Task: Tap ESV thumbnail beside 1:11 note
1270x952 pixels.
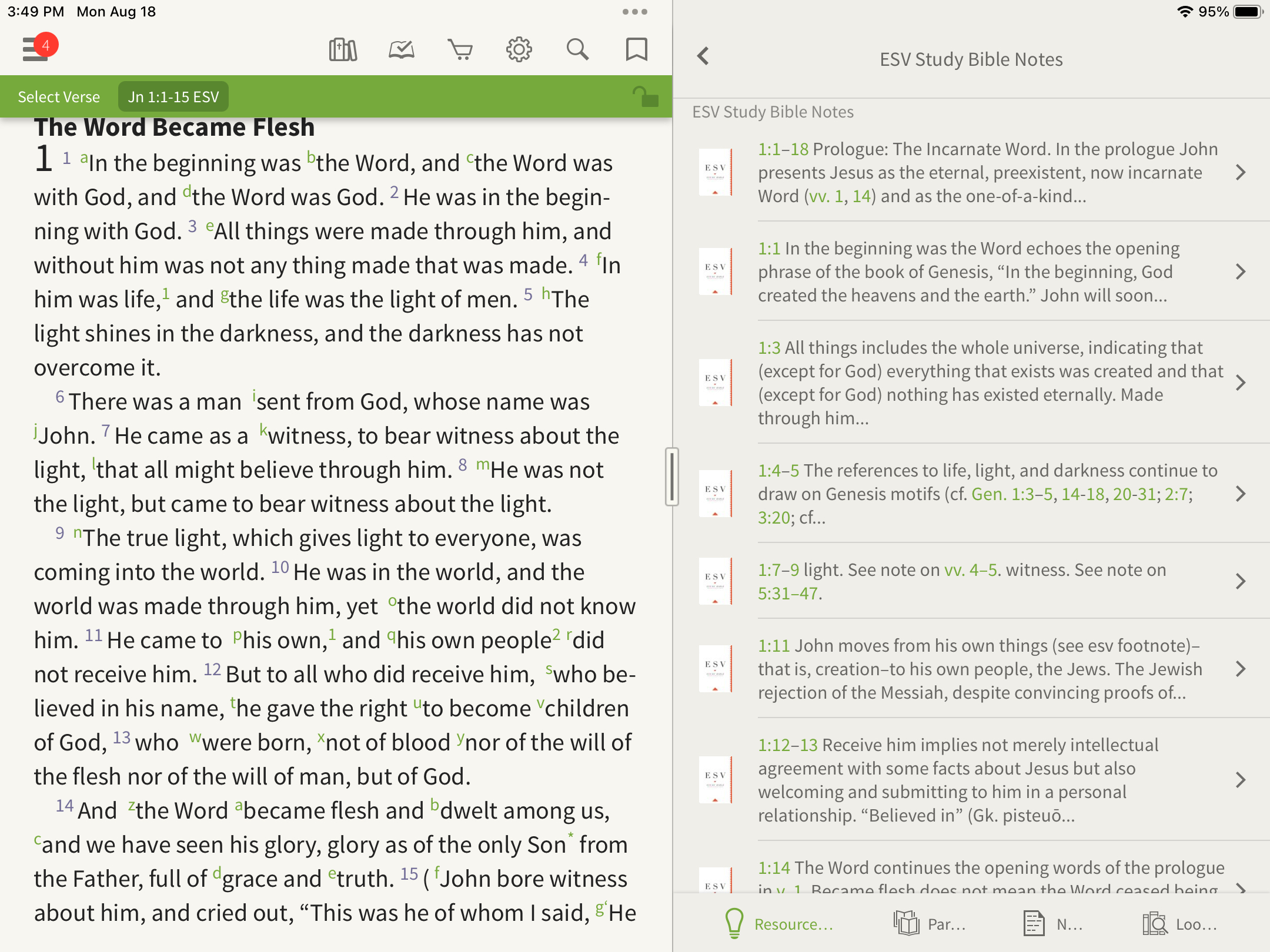Action: click(x=716, y=669)
